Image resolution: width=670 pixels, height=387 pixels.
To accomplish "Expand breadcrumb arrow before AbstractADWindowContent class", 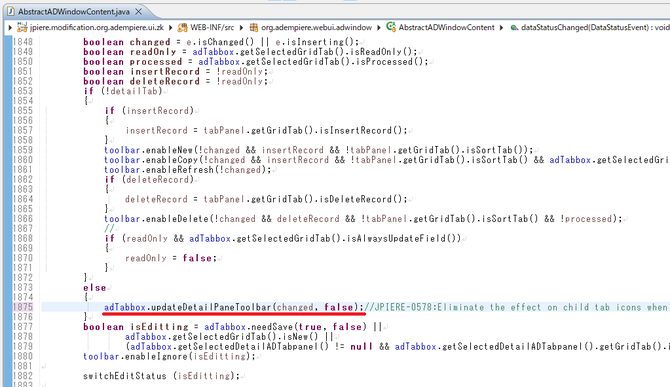I will (x=379, y=28).
